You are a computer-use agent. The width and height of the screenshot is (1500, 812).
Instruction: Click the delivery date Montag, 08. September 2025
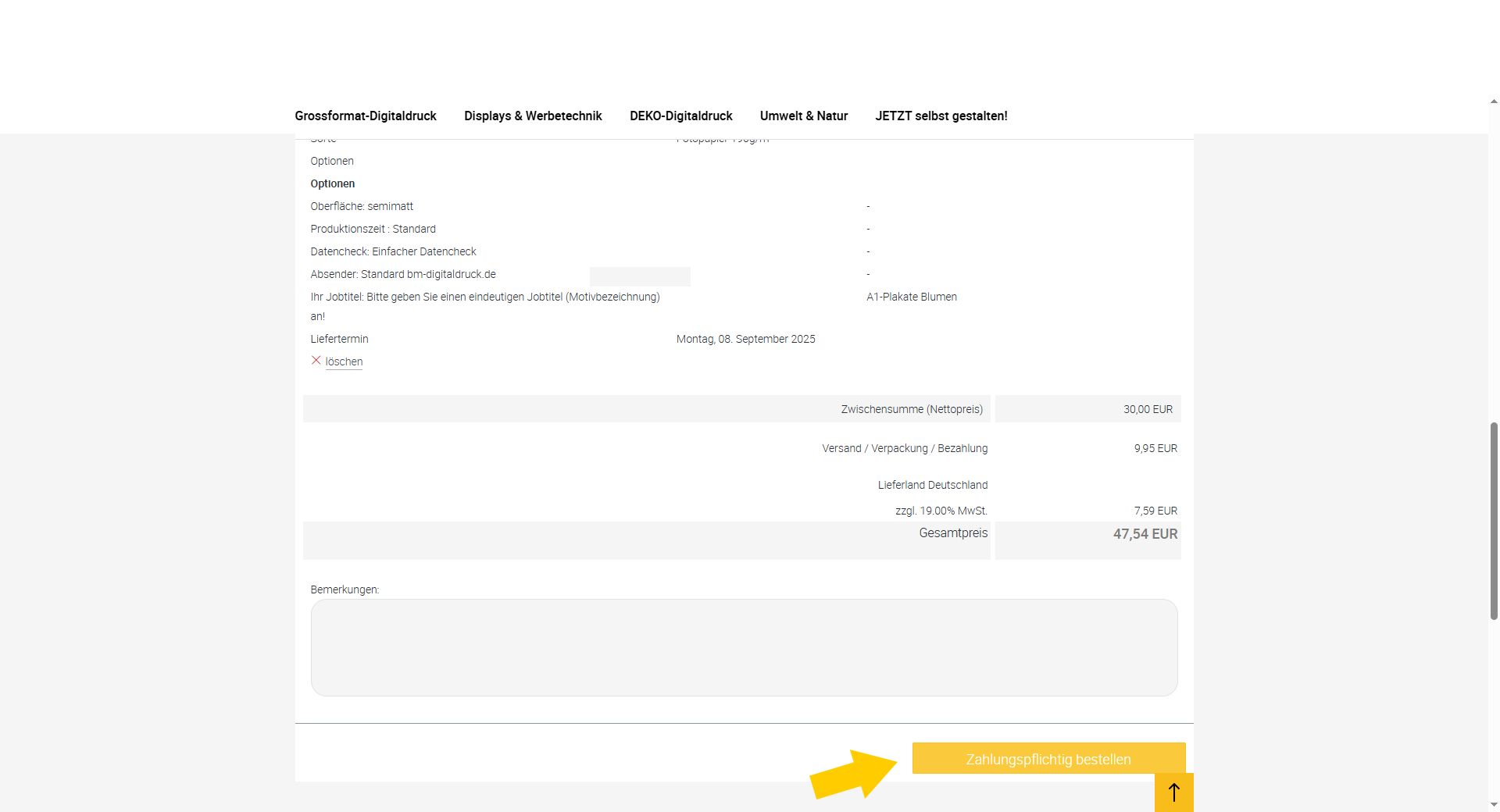point(745,339)
